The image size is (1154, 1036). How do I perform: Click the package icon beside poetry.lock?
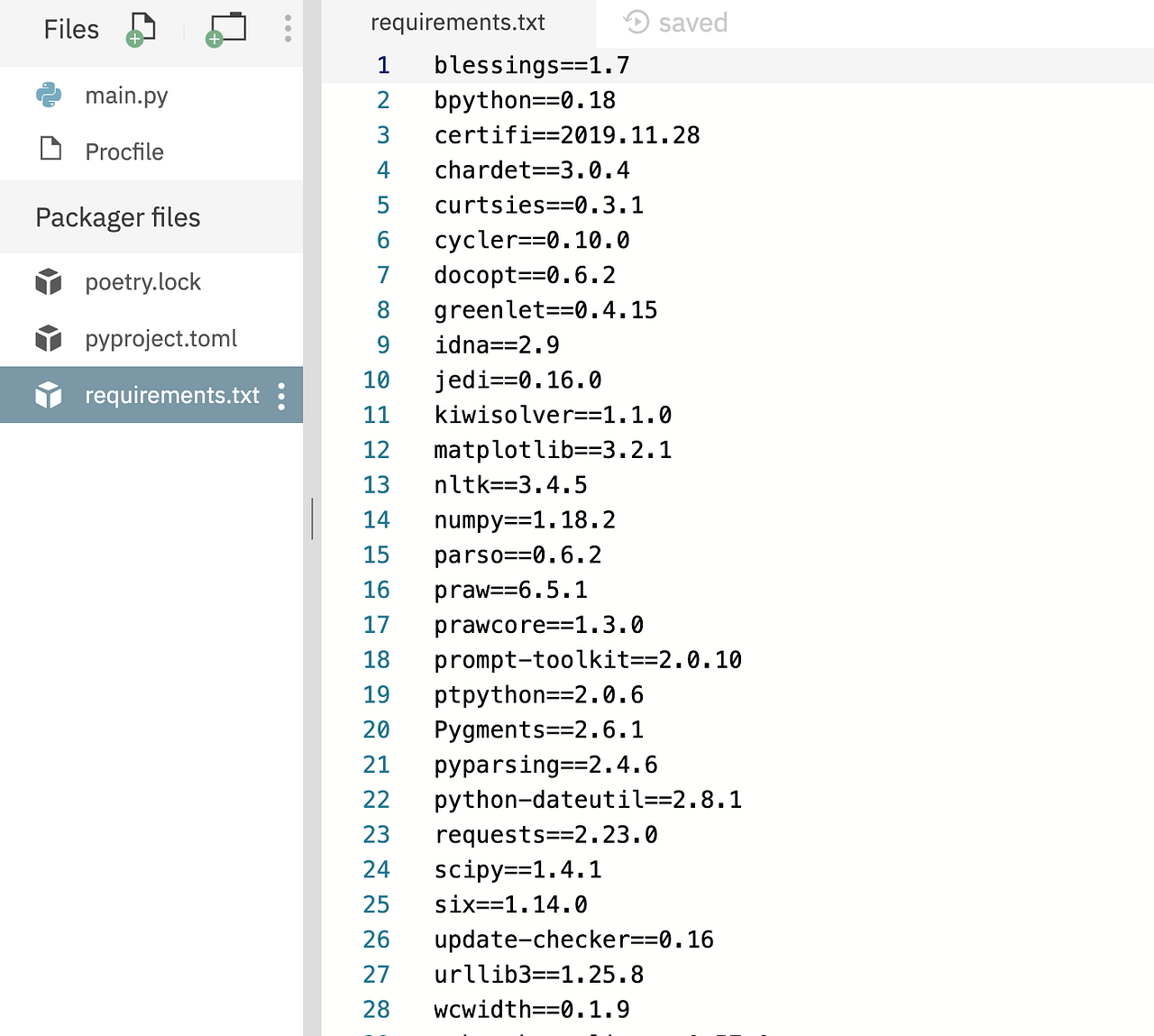[48, 281]
